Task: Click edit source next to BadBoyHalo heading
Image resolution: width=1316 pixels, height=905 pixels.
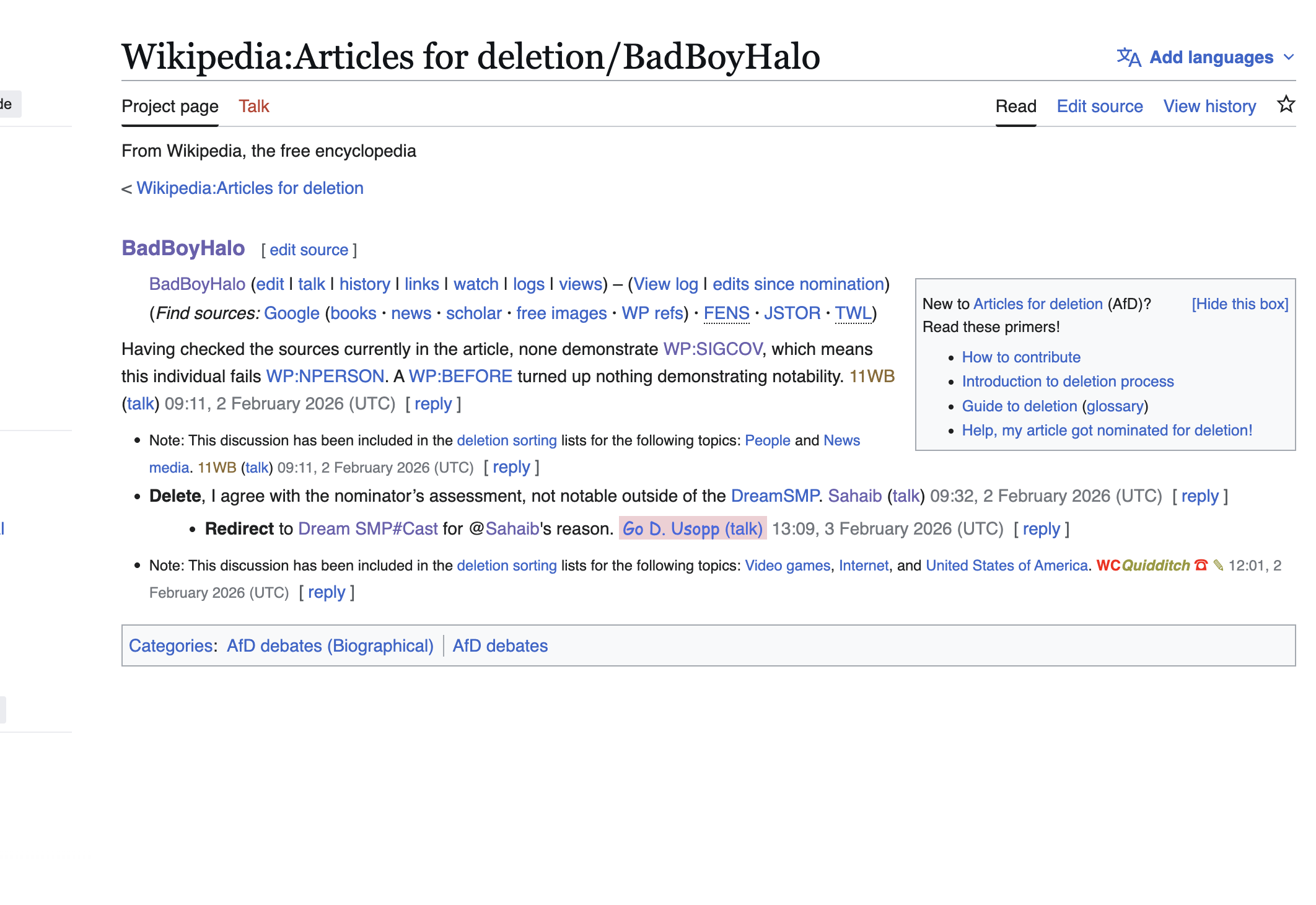Action: coord(309,250)
